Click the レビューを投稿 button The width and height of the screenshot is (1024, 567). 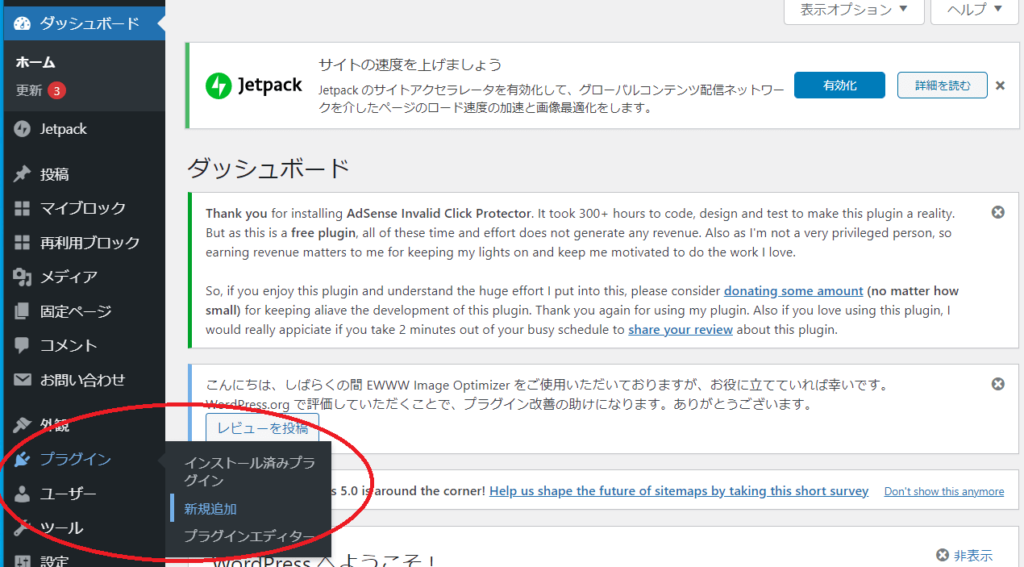point(262,428)
